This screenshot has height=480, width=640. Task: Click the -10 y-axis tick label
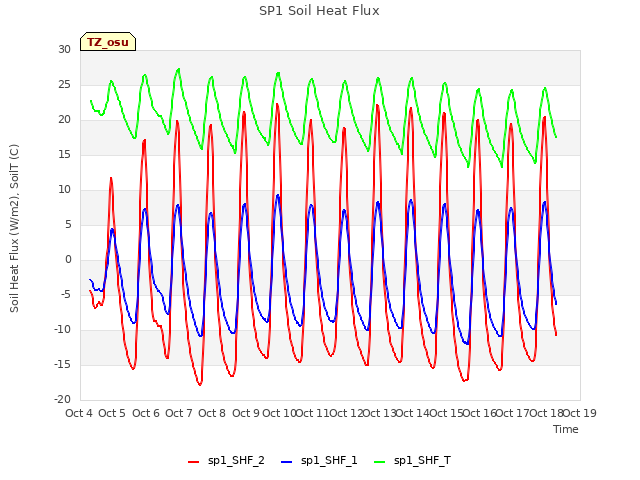point(62,329)
